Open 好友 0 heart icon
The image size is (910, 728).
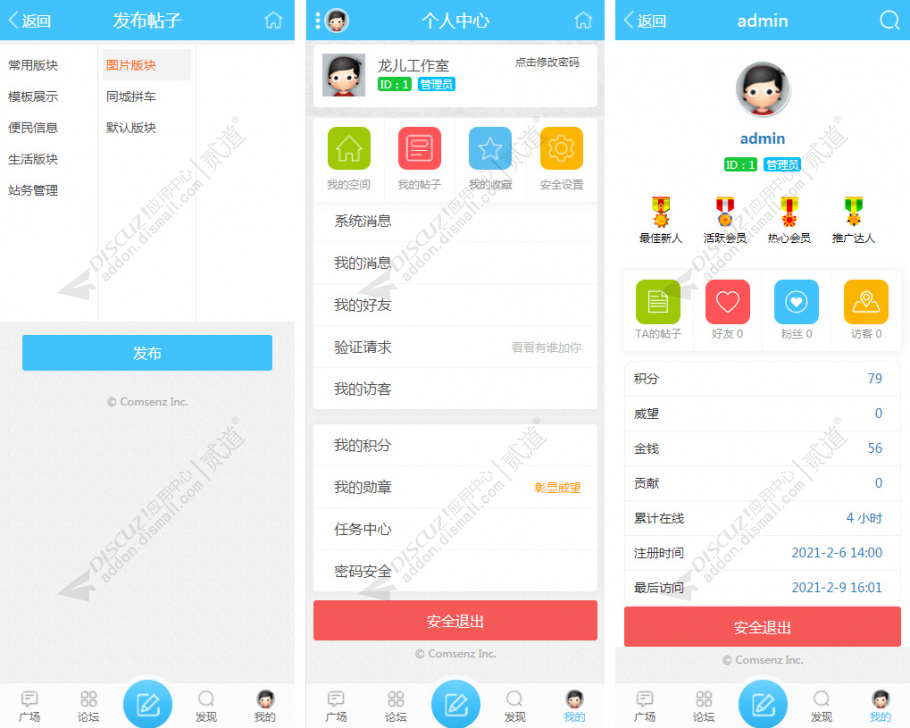point(727,302)
